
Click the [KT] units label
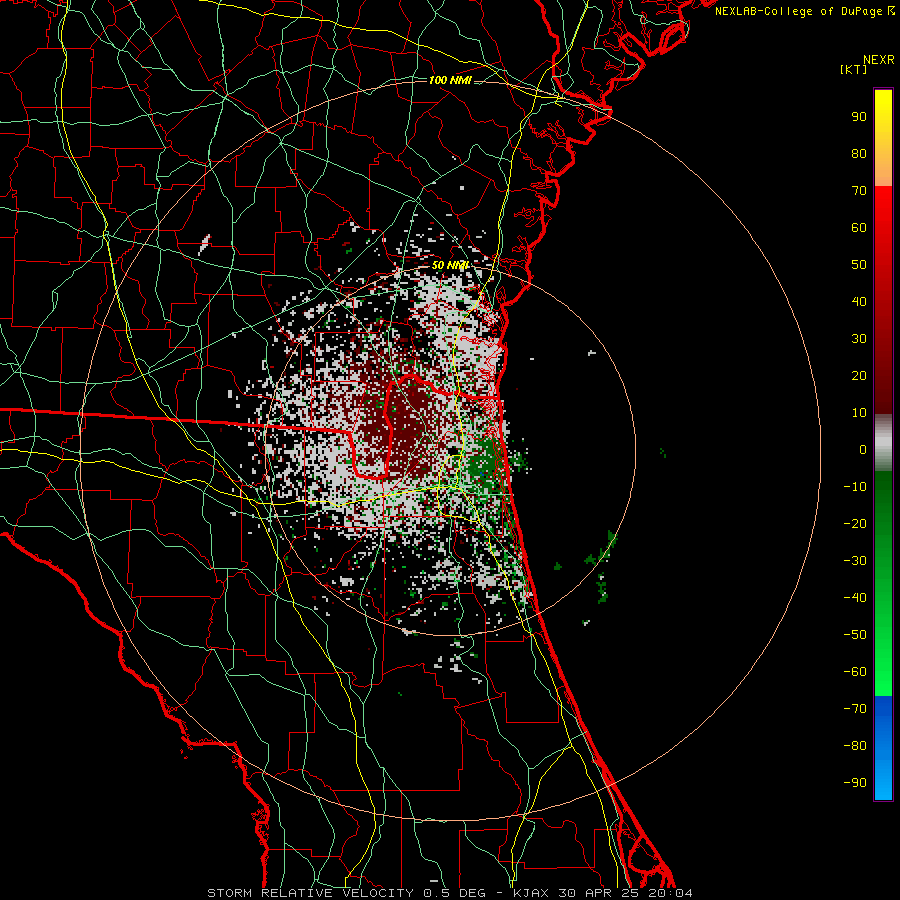[x=854, y=69]
